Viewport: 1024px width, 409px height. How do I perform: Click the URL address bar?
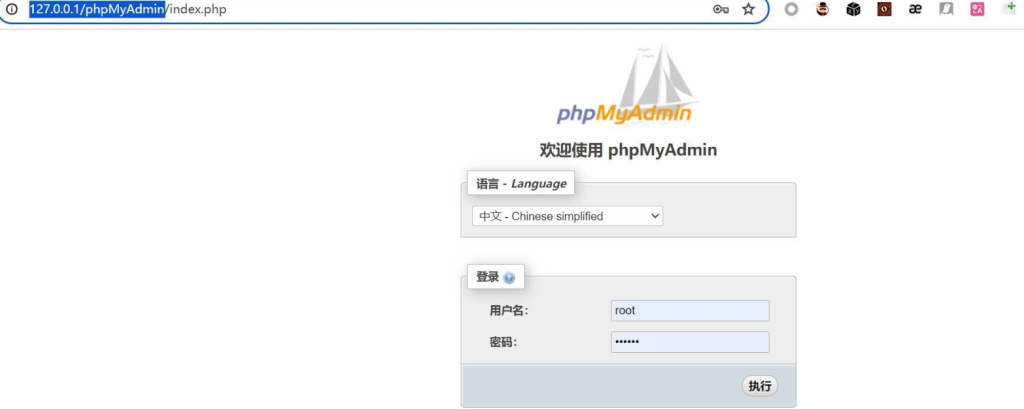pos(400,9)
